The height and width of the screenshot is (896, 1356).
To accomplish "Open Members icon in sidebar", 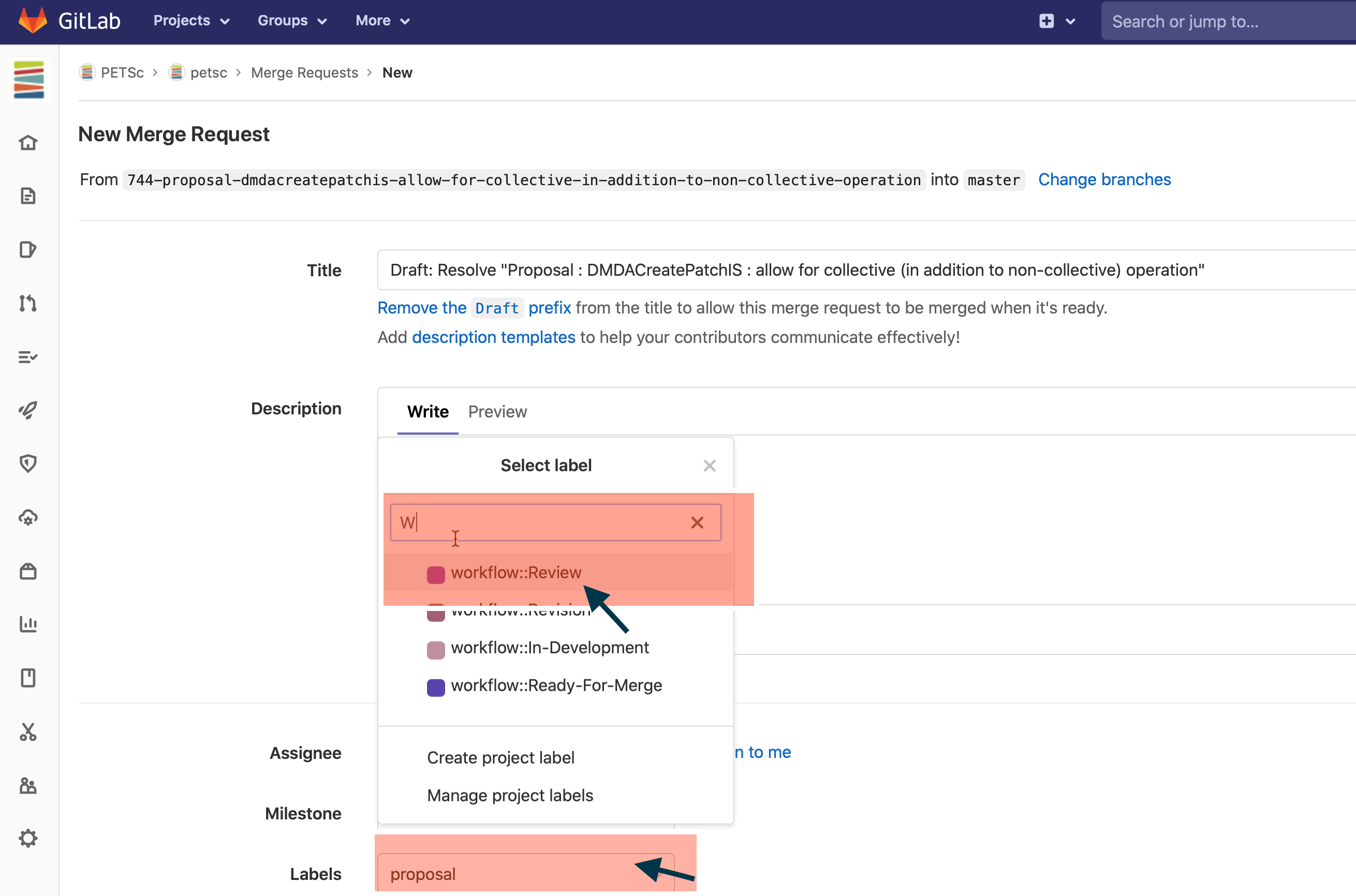I will click(x=28, y=785).
